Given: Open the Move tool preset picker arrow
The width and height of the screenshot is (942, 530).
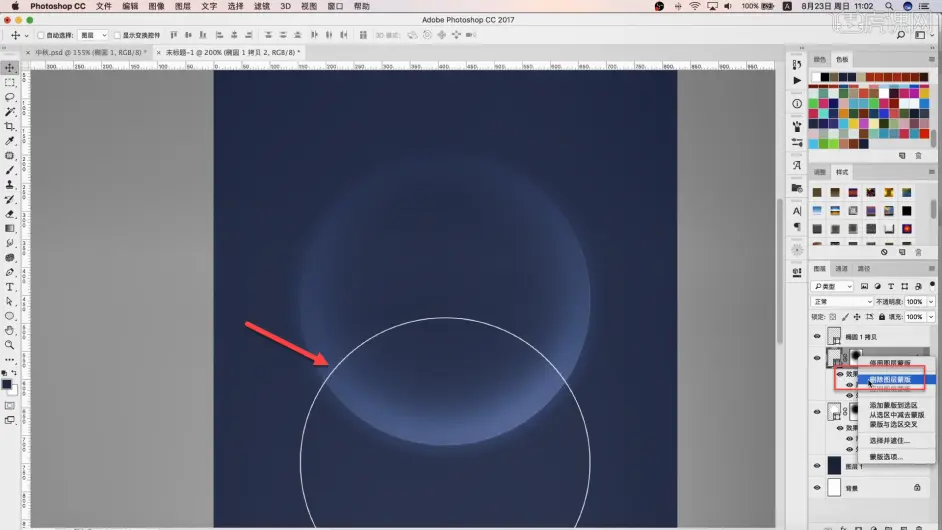Looking at the screenshot, I should tap(26, 35).
